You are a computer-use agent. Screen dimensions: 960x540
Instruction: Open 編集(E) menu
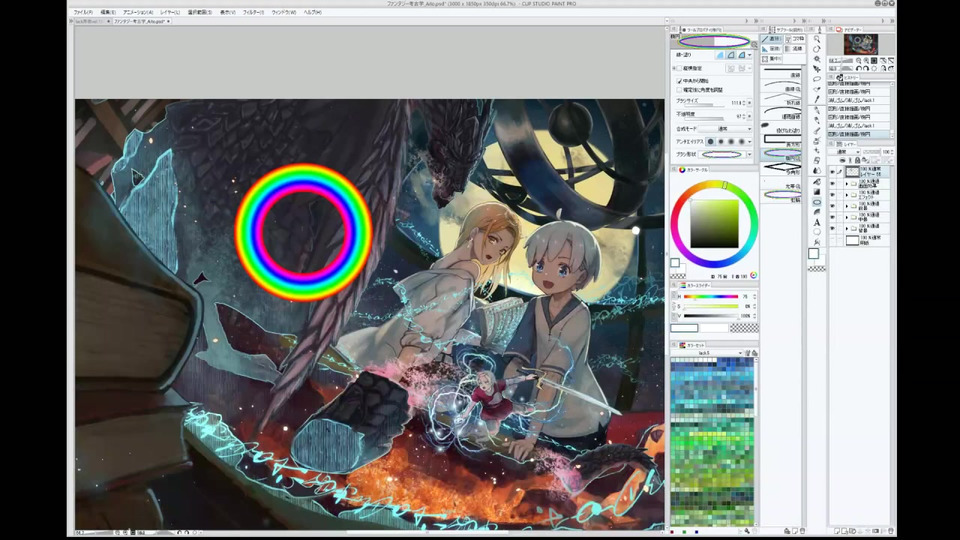tap(108, 12)
